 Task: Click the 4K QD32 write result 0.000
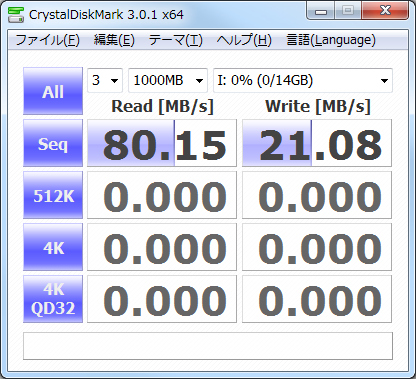point(317,299)
